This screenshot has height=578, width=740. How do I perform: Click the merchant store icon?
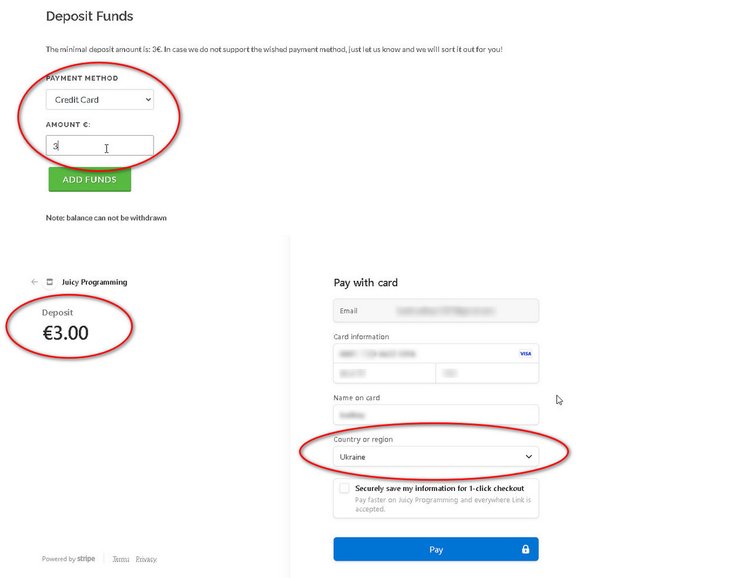(x=50, y=282)
